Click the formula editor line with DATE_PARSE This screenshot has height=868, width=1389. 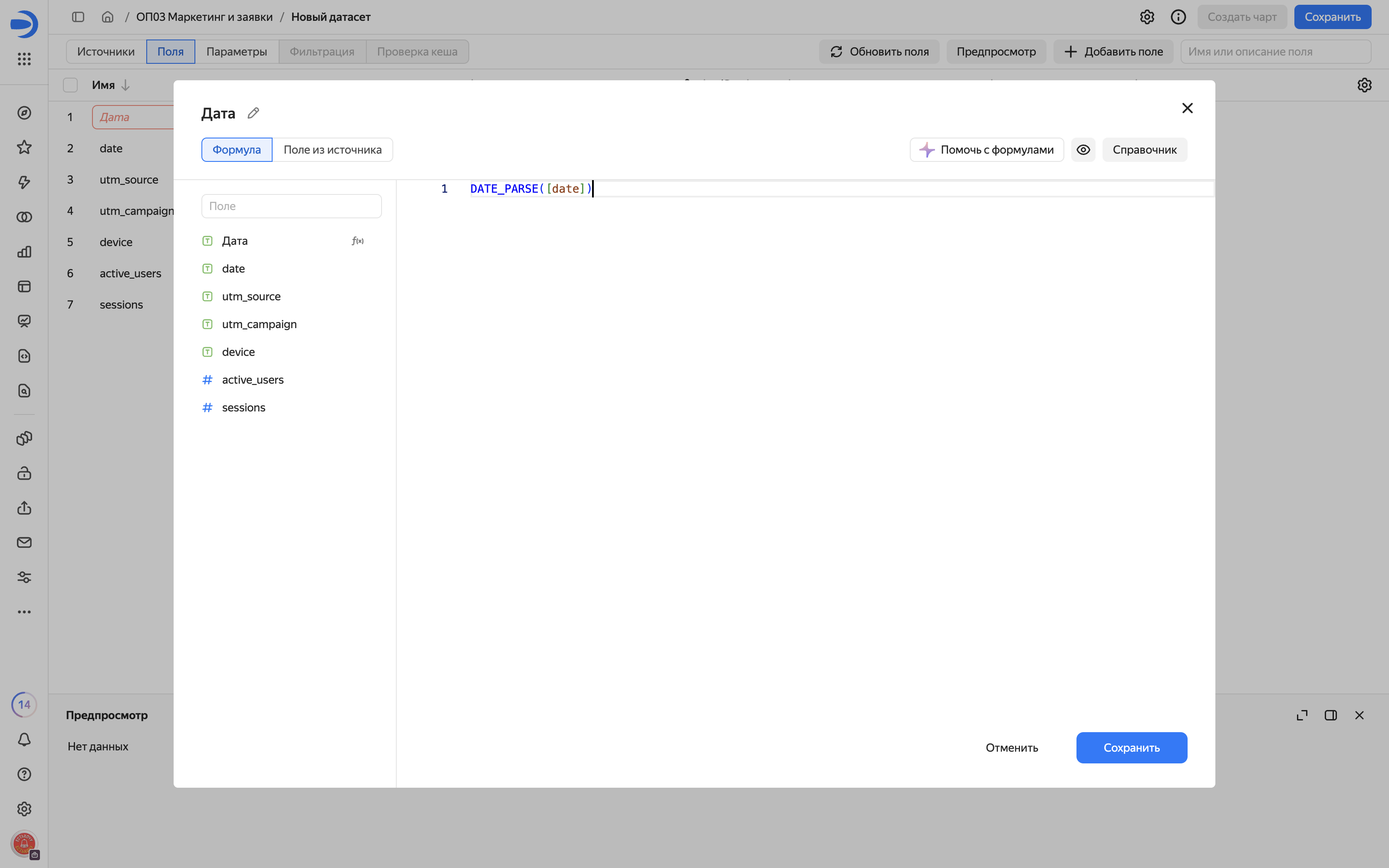click(x=842, y=189)
